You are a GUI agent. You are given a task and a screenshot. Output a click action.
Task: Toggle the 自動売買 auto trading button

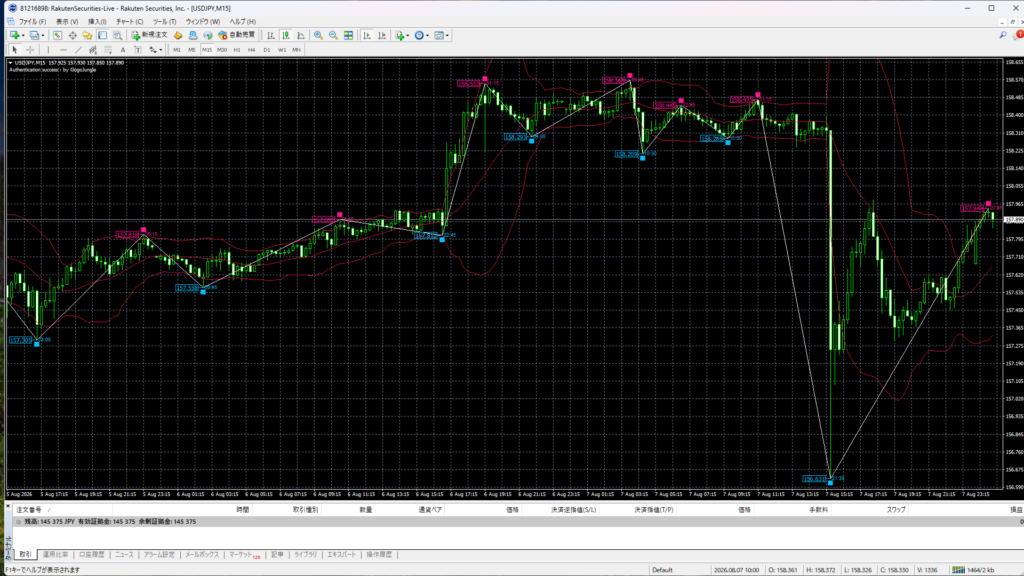(236, 35)
